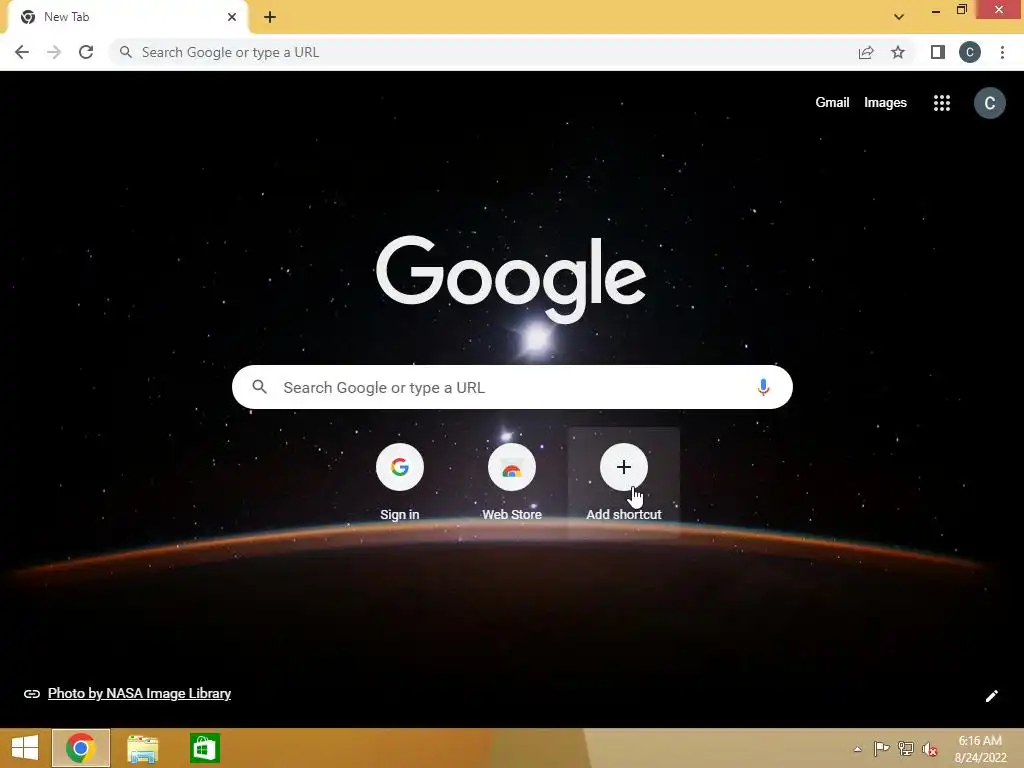The image size is (1024, 768).
Task: Open the Windows Start button
Action: coord(25,748)
